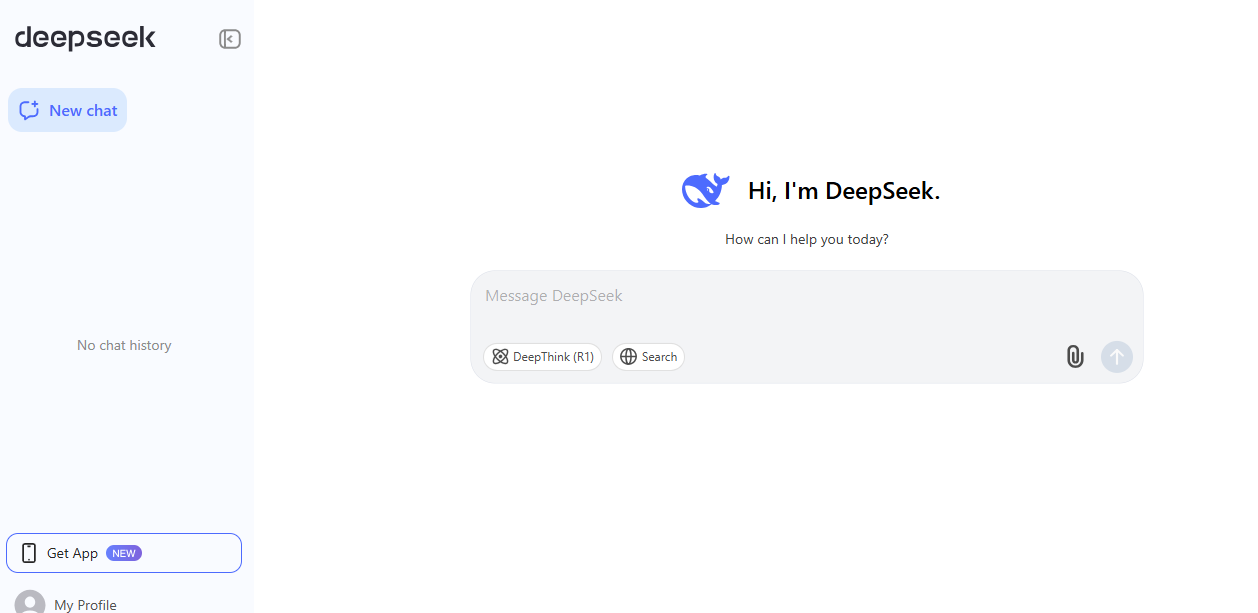Click the new chat bubble icon
This screenshot has width=1258, height=613.
[x=29, y=110]
